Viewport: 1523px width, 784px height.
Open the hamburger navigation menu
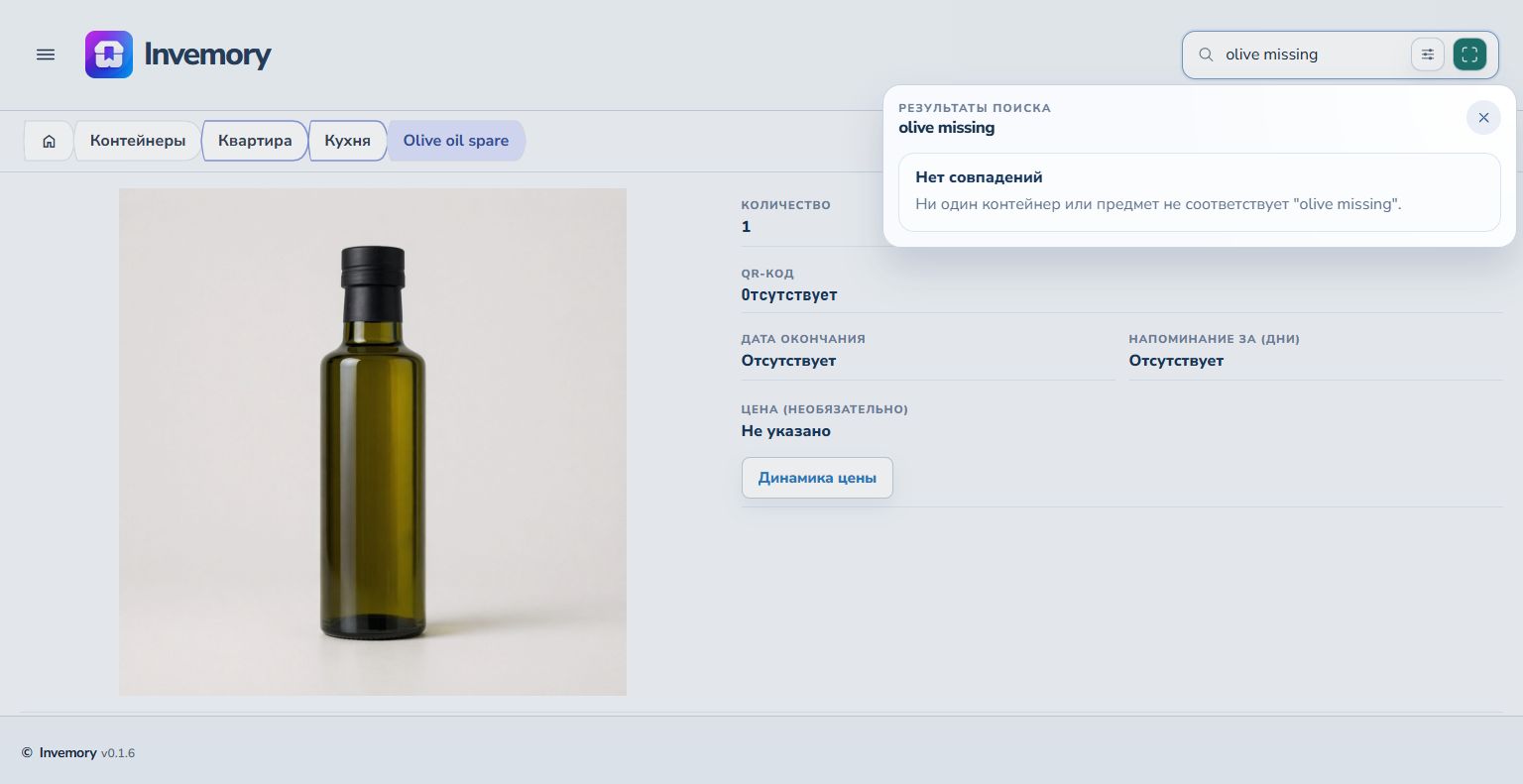tap(46, 55)
